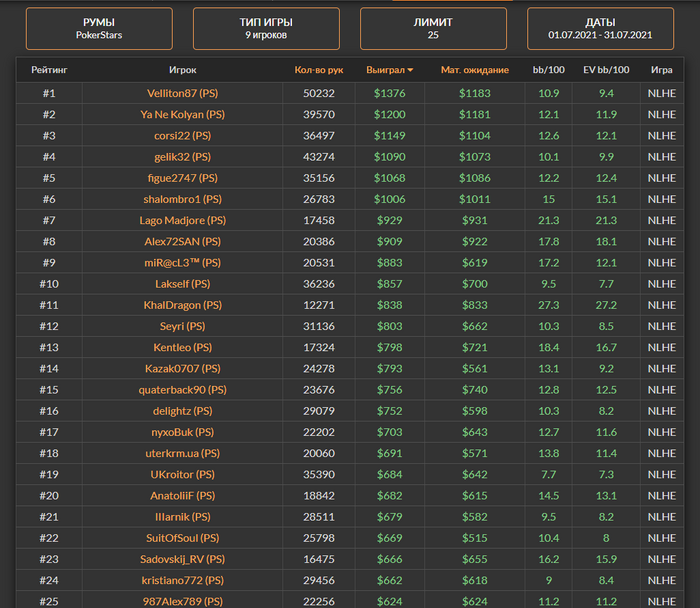This screenshot has height=608, width=700.
Task: Click the bb/100 column header
Action: coord(548,70)
